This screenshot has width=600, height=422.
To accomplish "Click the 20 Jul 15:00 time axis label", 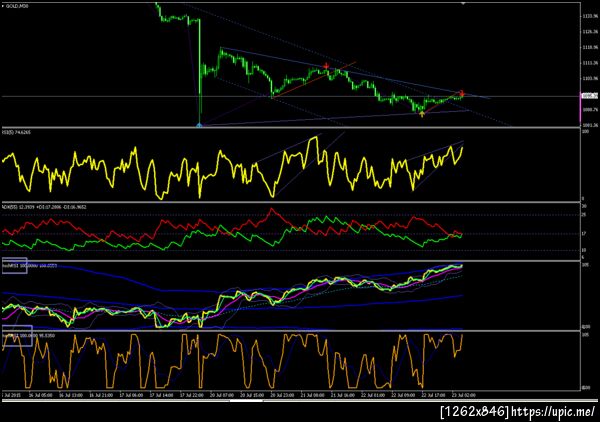I will (250, 395).
